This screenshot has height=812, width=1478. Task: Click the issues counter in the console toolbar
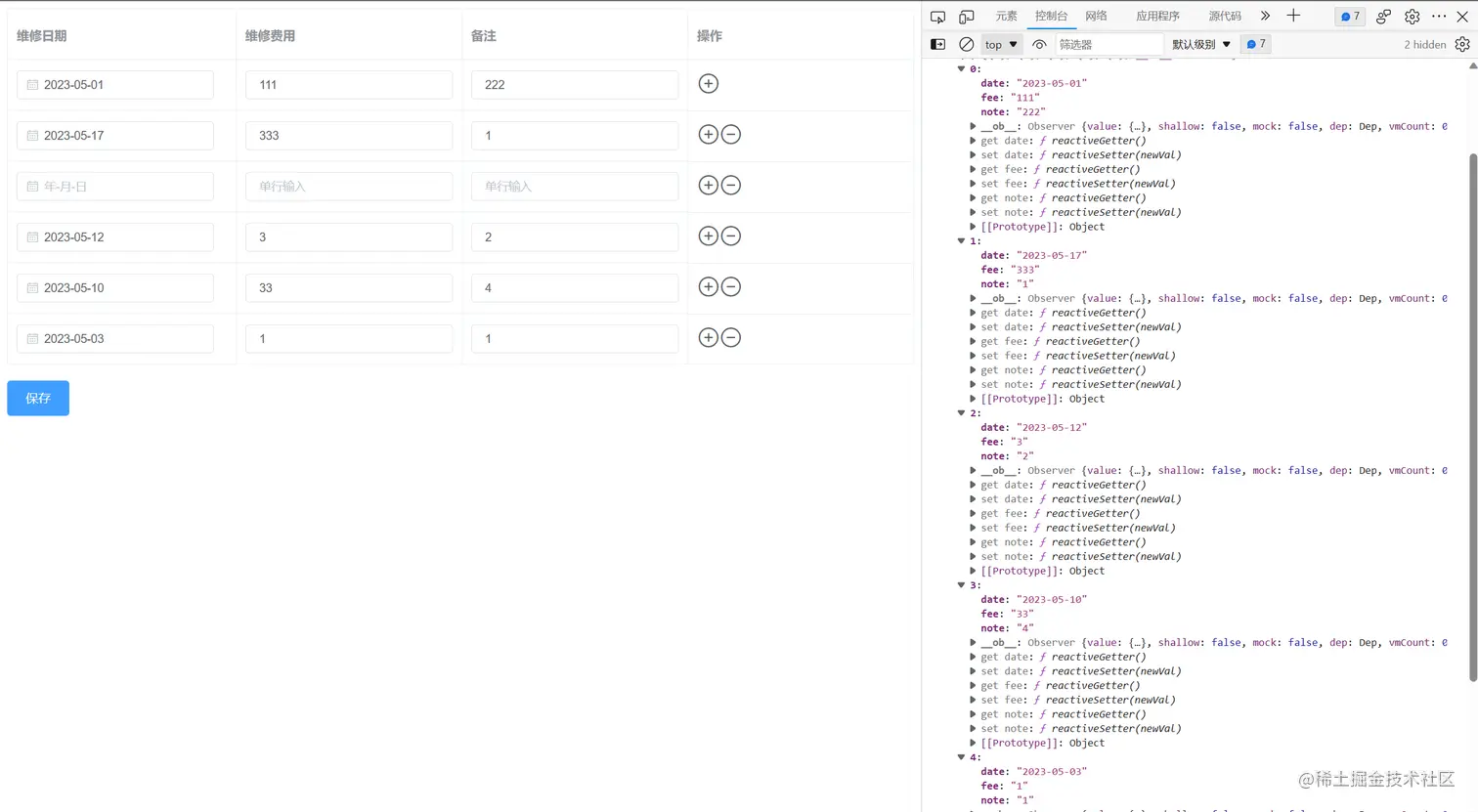(x=1256, y=44)
